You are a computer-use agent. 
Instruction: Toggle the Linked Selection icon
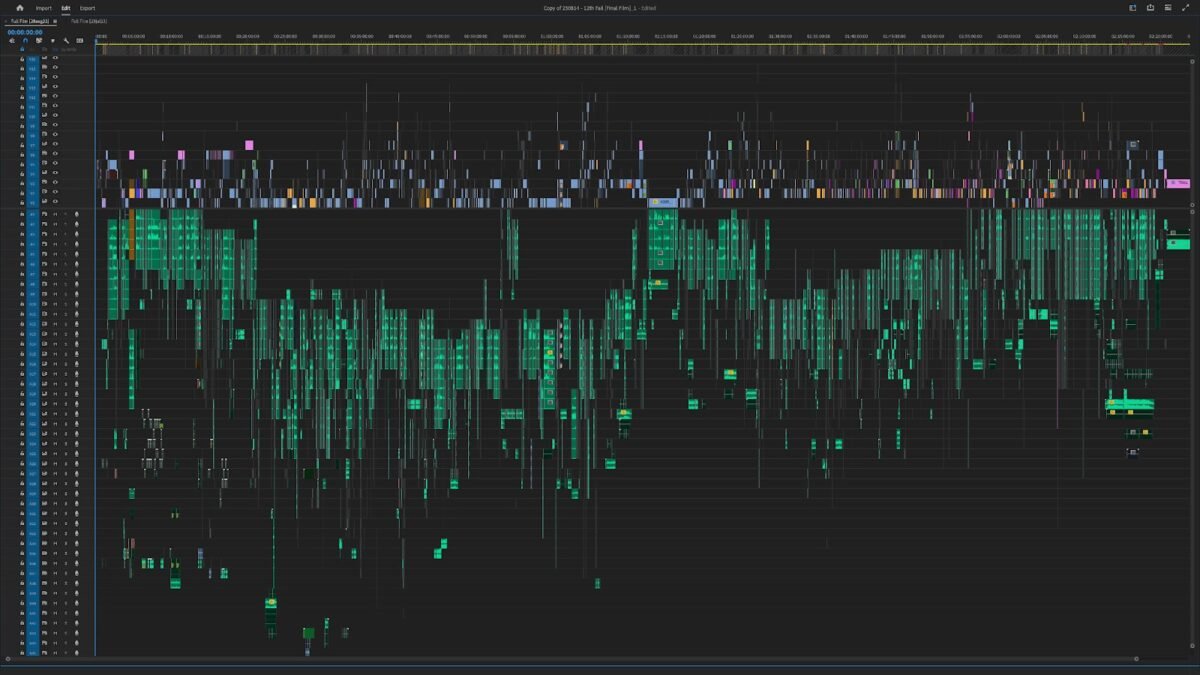[39, 41]
